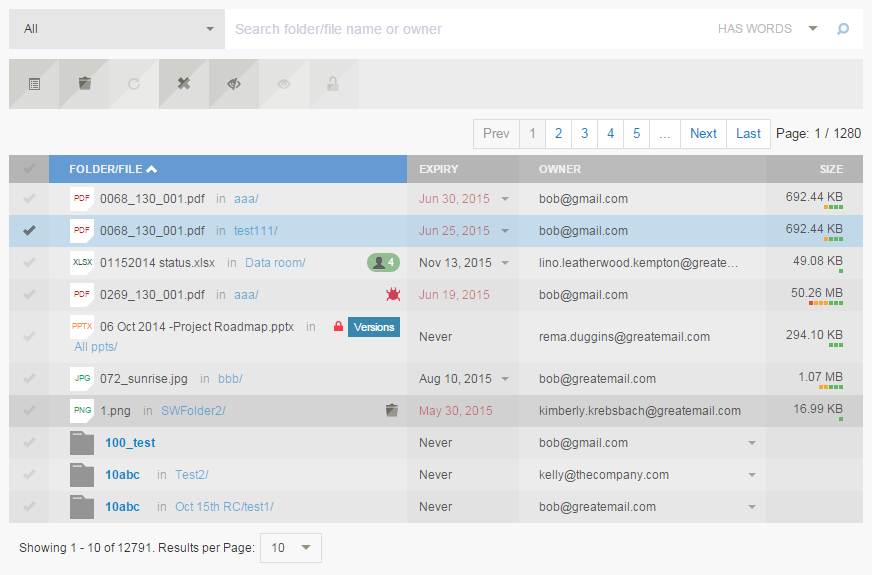Click red lock icon on Project Roadmap row
Image resolution: width=872 pixels, height=575 pixels.
pyautogui.click(x=338, y=327)
